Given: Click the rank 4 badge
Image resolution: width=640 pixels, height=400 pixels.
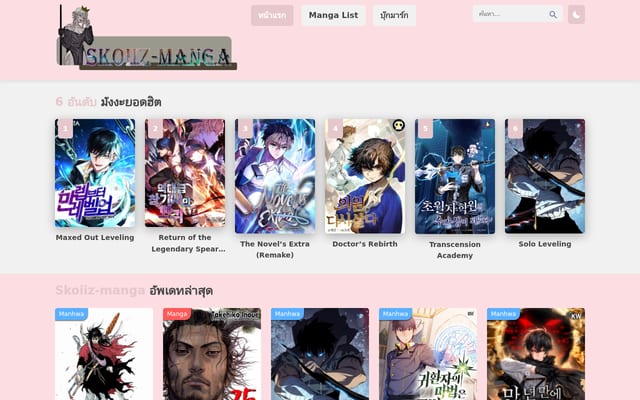Looking at the screenshot, I should pyautogui.click(x=335, y=129).
